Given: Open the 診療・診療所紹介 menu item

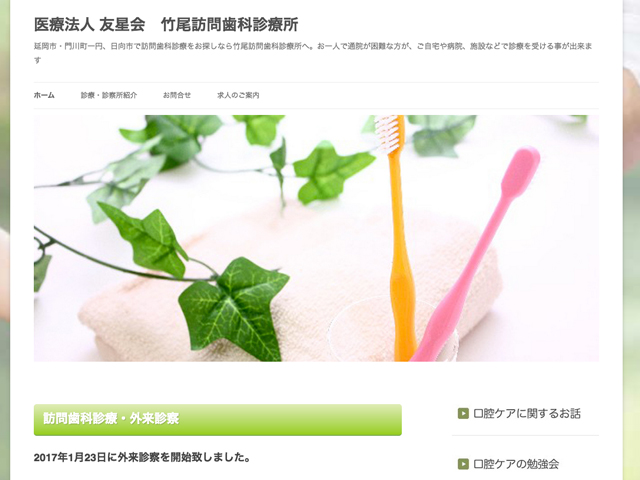Looking at the screenshot, I should tap(109, 95).
